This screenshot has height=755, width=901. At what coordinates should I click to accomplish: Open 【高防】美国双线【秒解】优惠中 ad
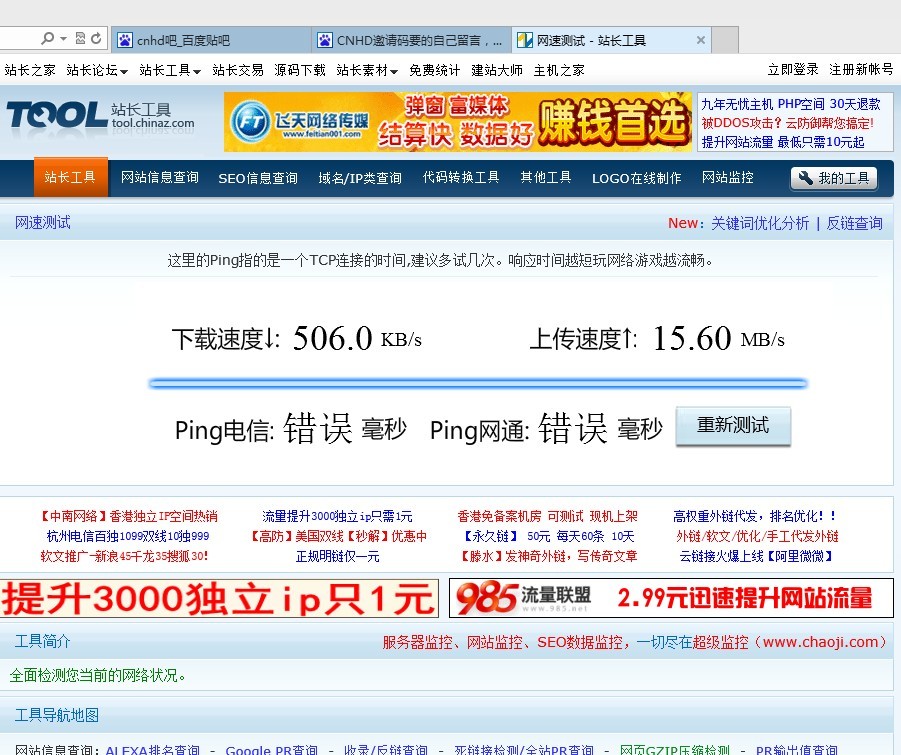[337, 536]
